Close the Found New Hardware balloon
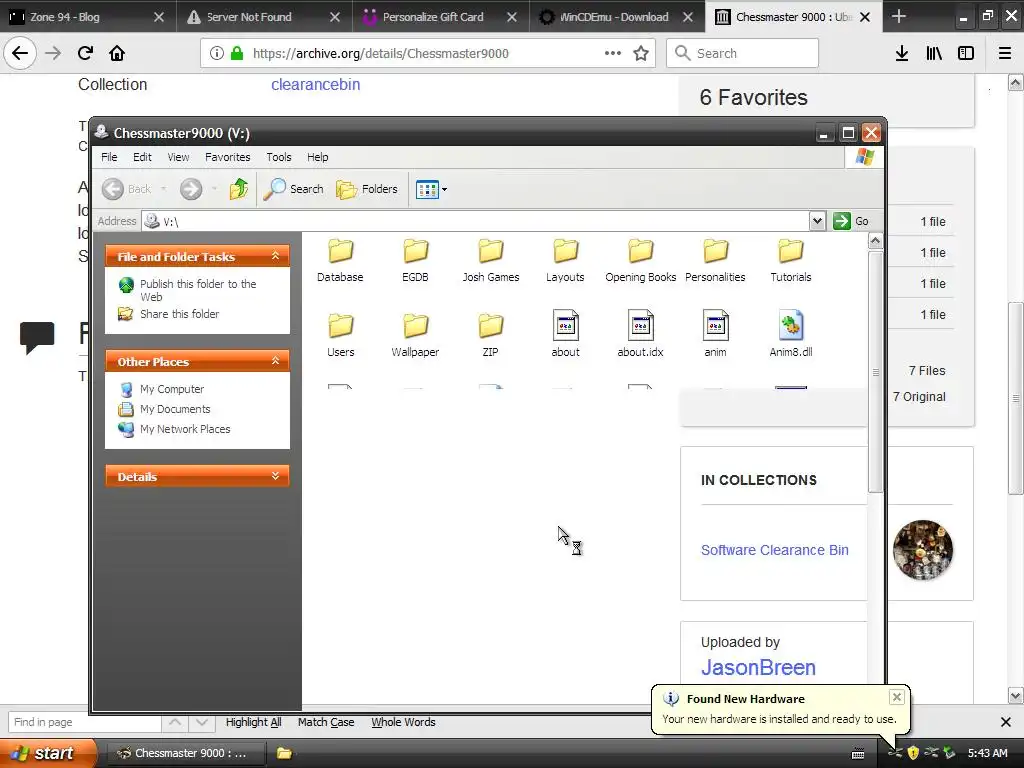Screen dimensions: 1024x768 897,697
